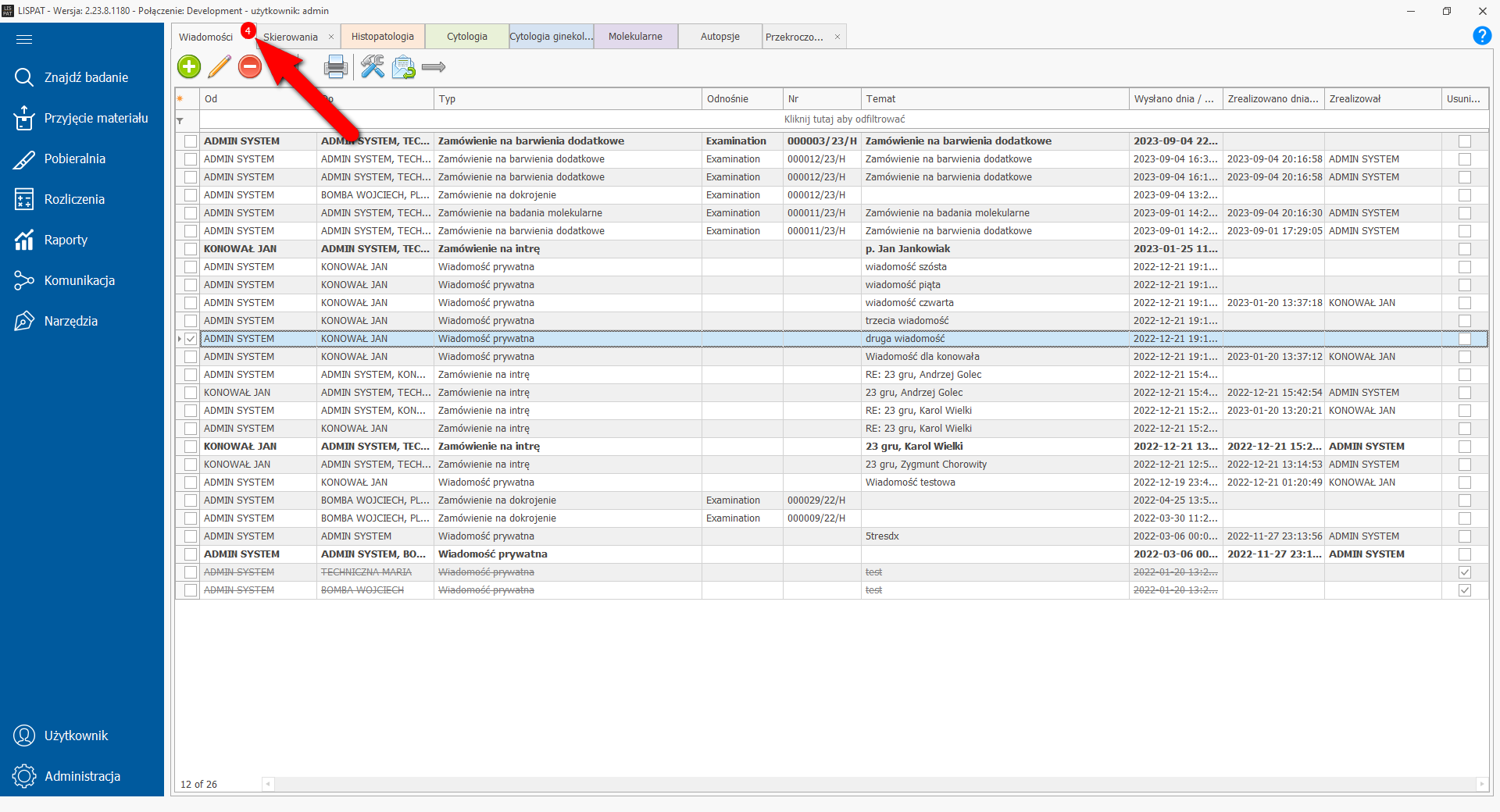Open Znajdź badanie in the sidebar
This screenshot has width=1500, height=812.
[x=86, y=78]
